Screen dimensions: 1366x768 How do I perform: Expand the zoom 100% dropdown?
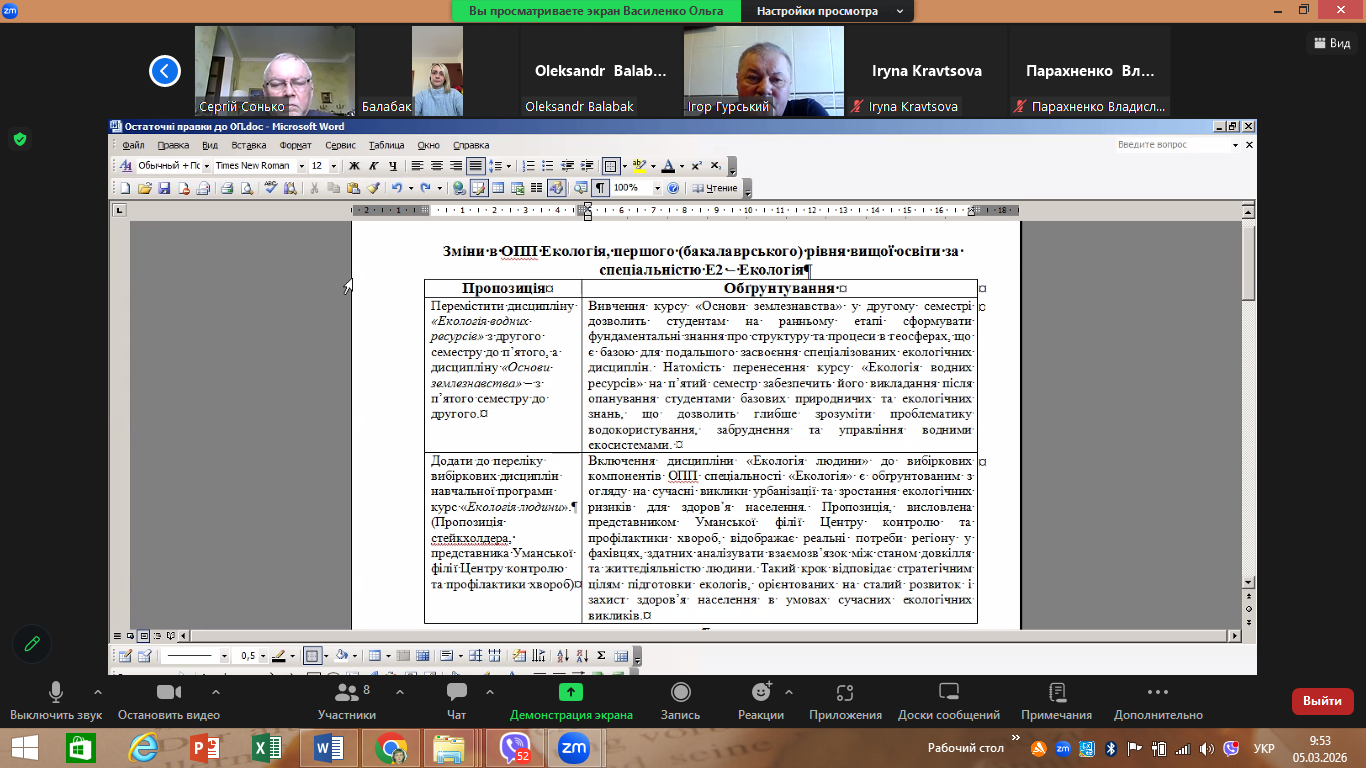tap(657, 188)
